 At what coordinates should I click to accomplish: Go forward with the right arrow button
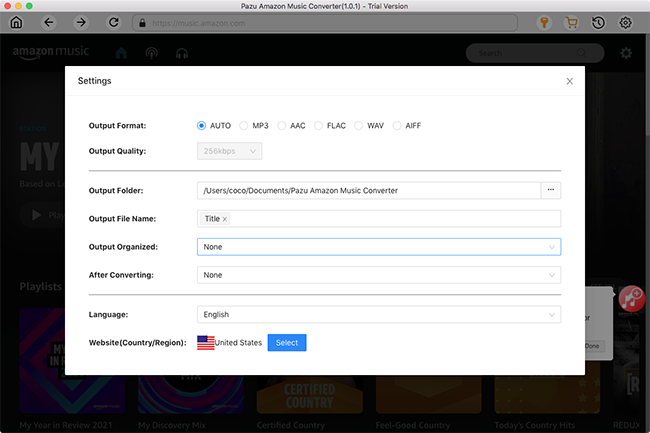click(x=82, y=22)
